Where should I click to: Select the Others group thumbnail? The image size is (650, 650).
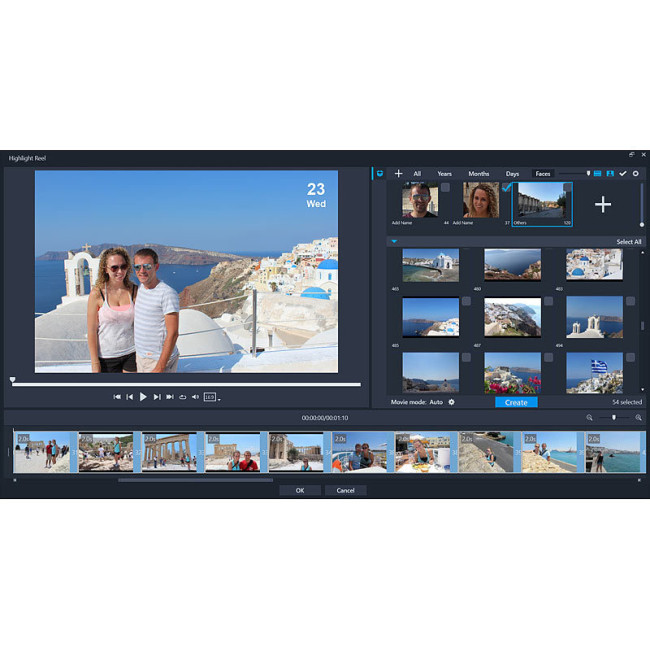(542, 204)
